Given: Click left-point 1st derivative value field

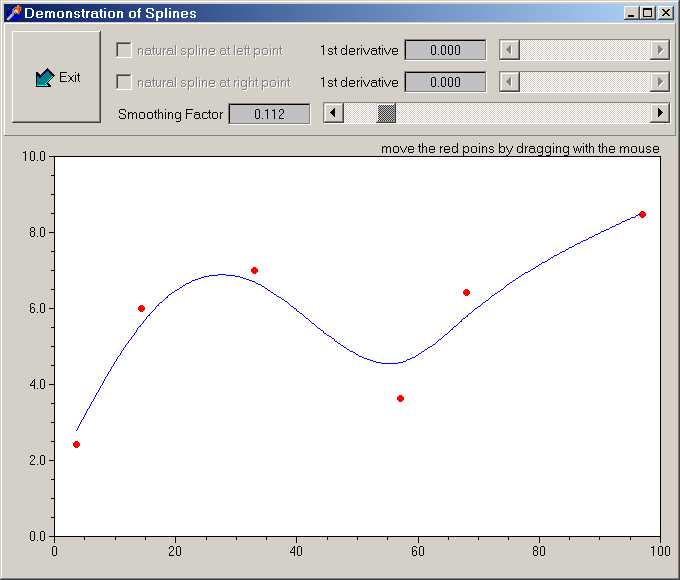Looking at the screenshot, I should [445, 50].
